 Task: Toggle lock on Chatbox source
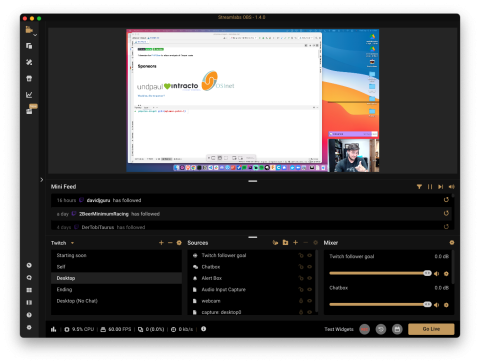(x=301, y=267)
